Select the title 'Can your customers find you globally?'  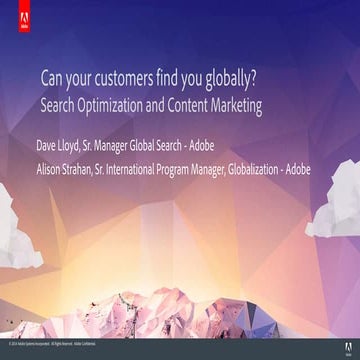coord(148,80)
